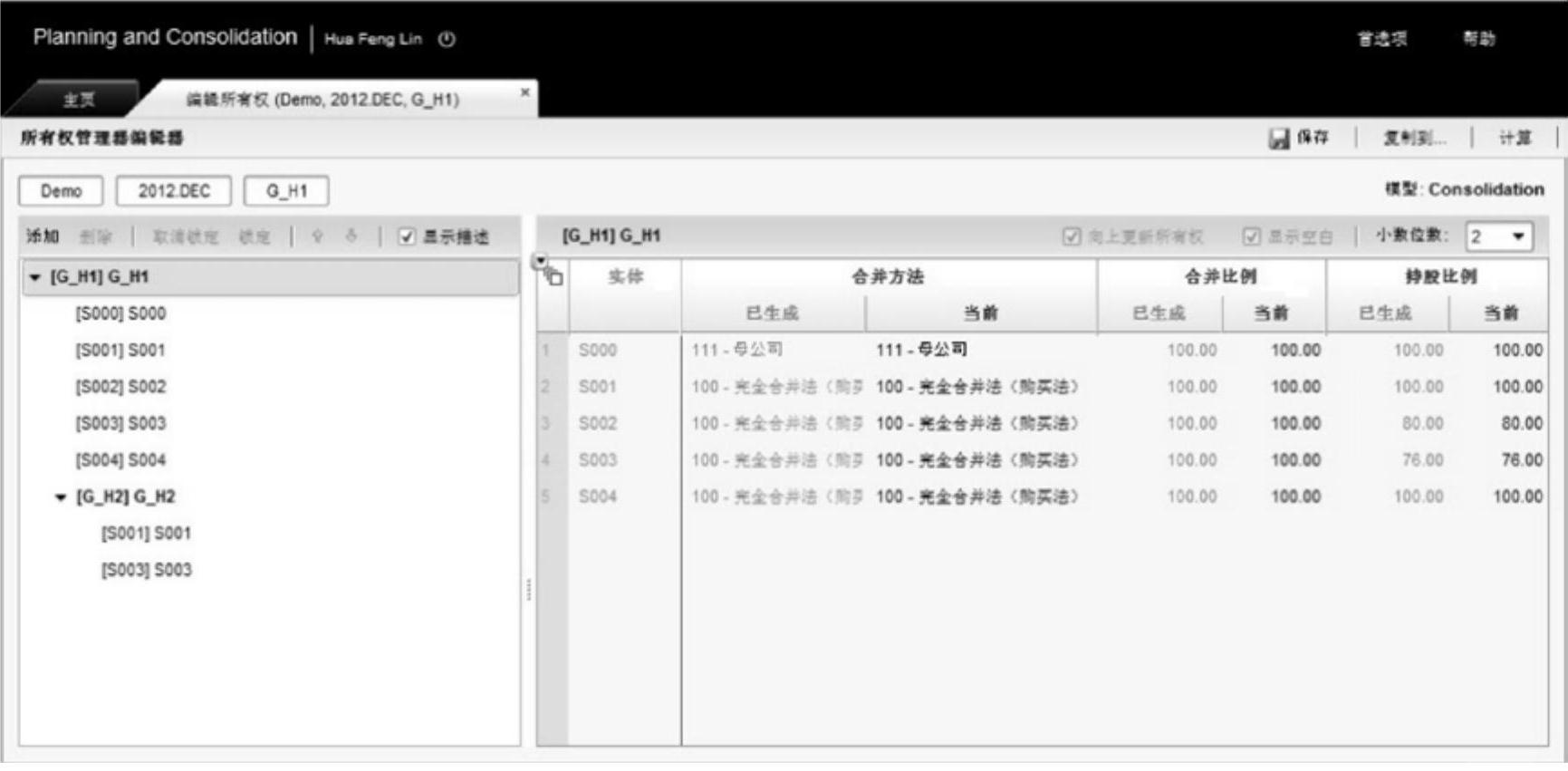Click the 复制到... button
Viewport: 1568px width, 771px height.
[1414, 139]
